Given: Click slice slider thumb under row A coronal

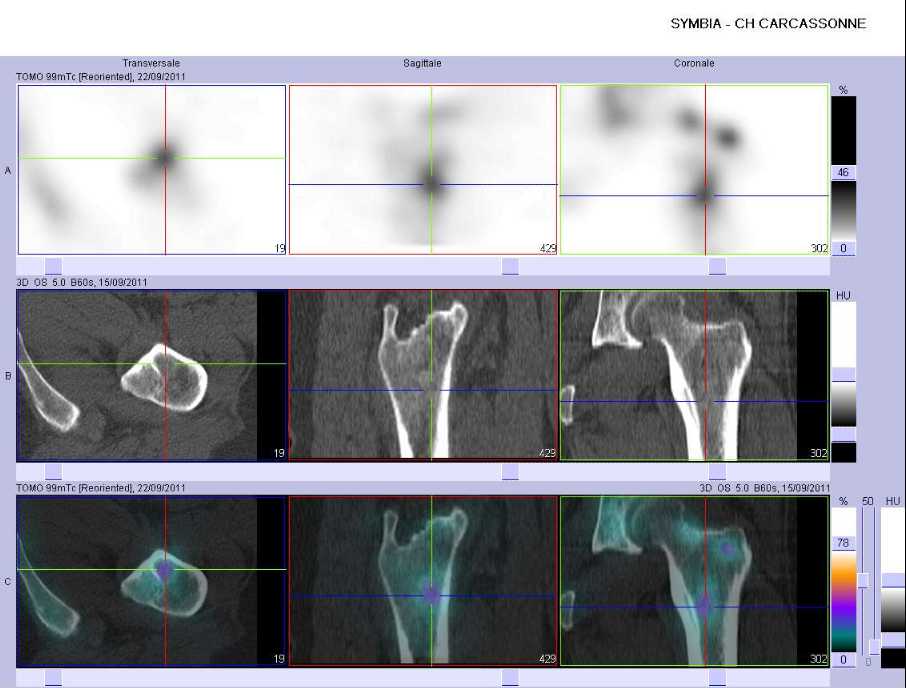Looking at the screenshot, I should [717, 266].
